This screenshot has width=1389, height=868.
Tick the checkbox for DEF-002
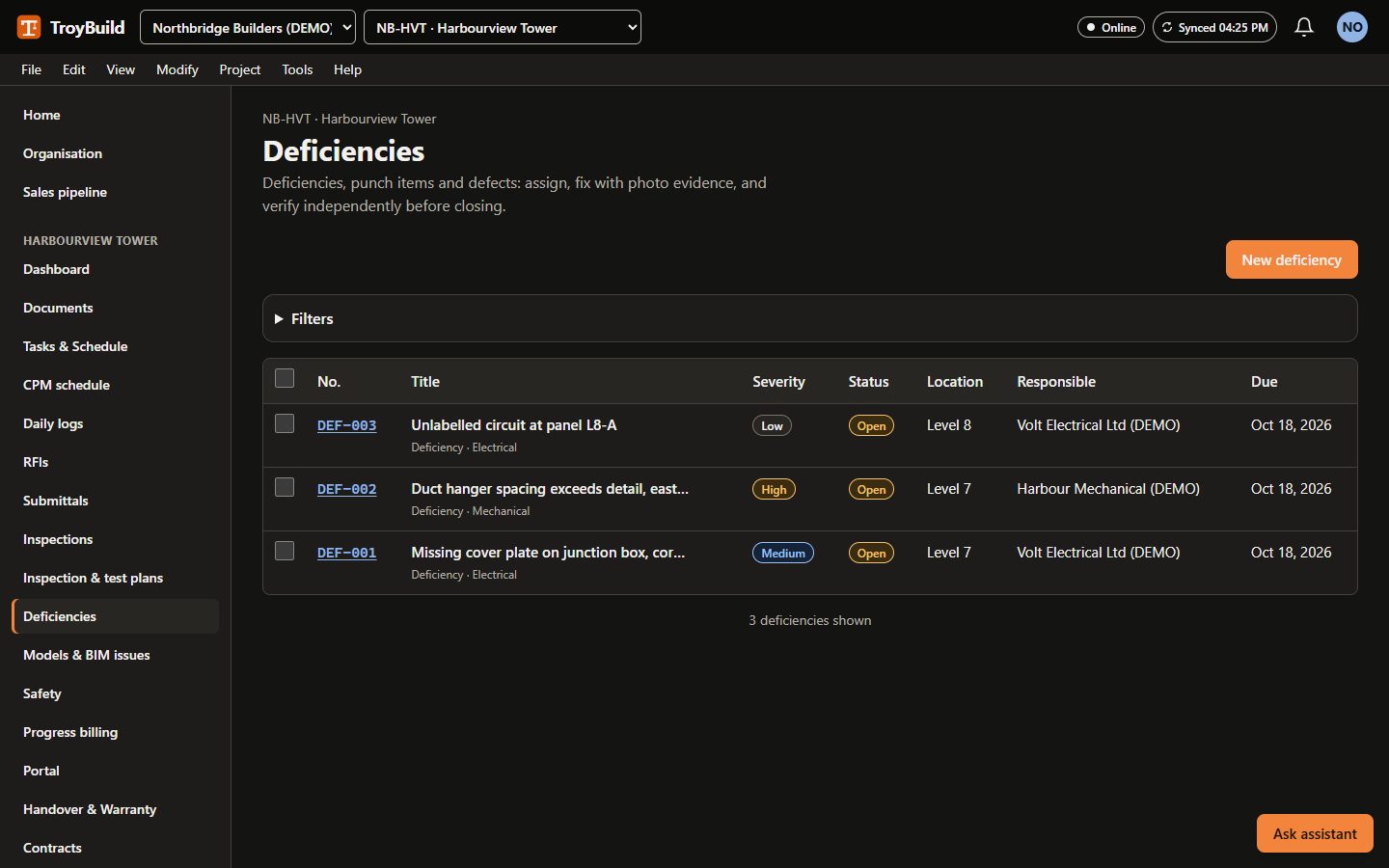coord(285,487)
